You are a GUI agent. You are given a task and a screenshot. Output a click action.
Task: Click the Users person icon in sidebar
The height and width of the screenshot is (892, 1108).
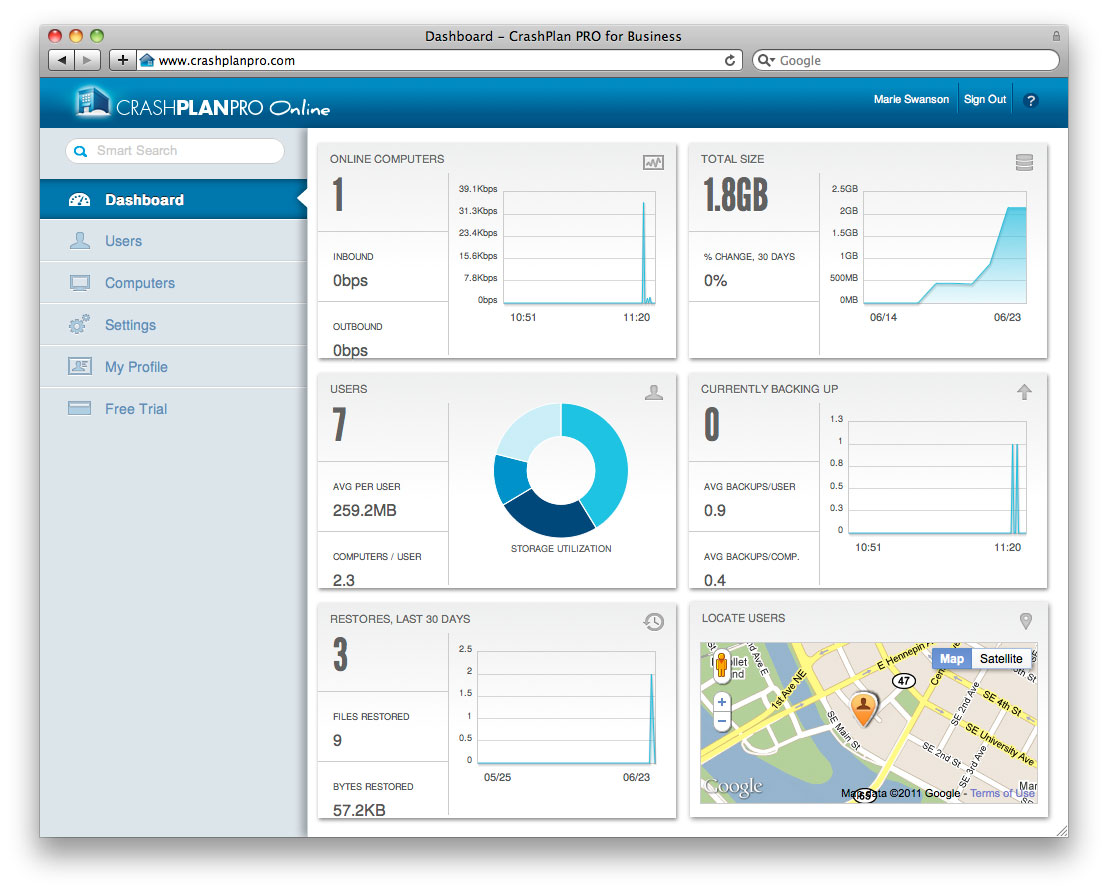click(x=80, y=241)
